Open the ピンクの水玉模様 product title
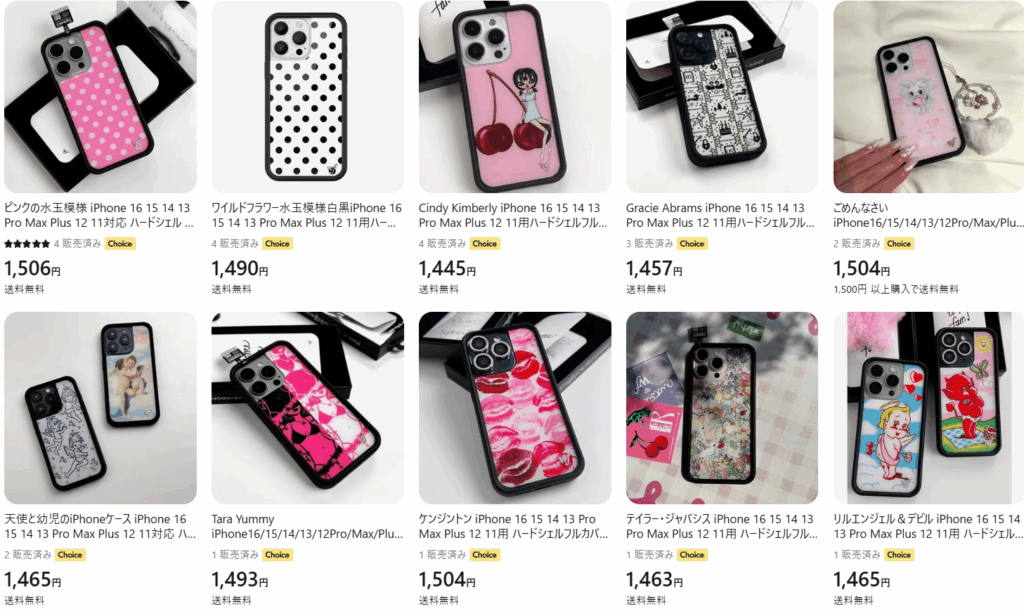The width and height of the screenshot is (1024, 611). [x=99, y=215]
